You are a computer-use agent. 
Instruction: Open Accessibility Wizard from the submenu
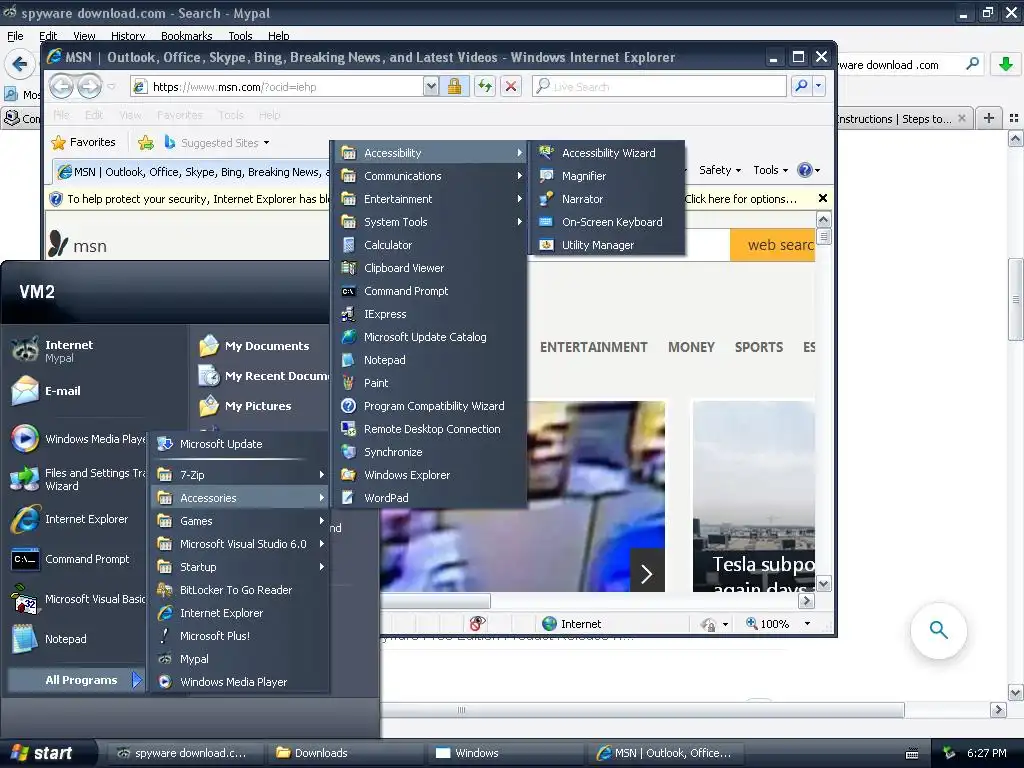tap(607, 153)
